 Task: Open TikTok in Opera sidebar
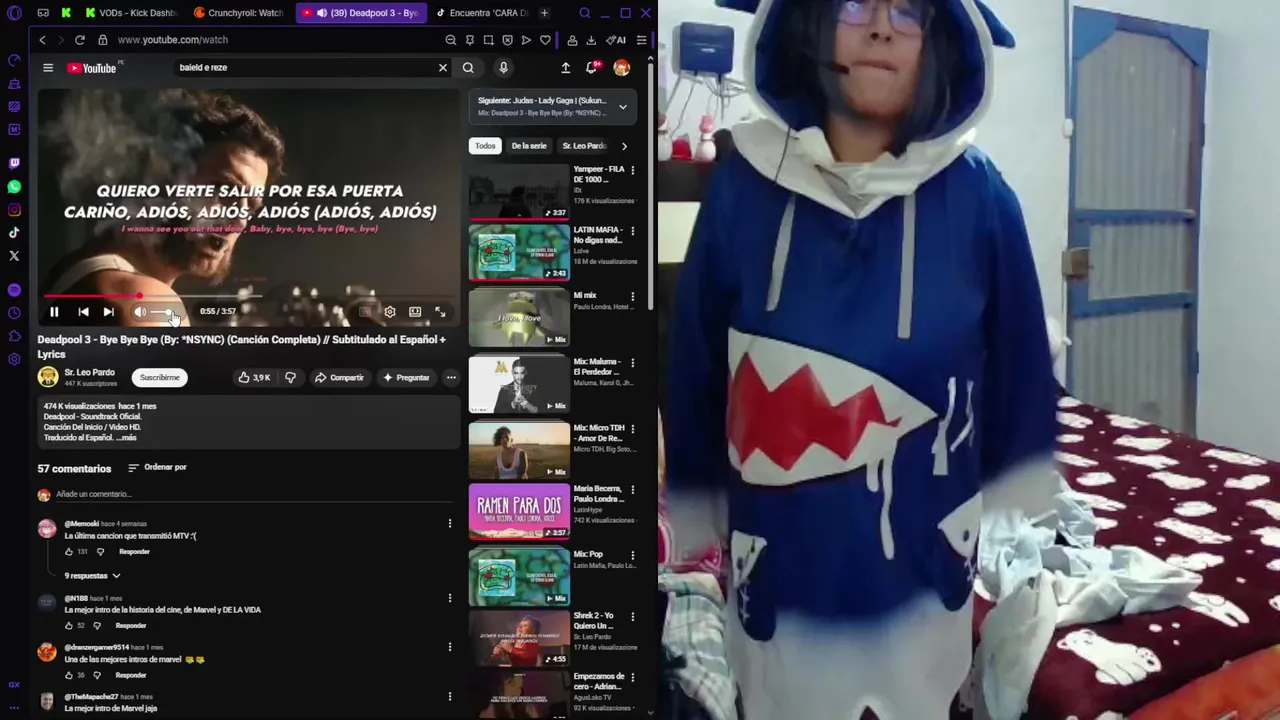pyautogui.click(x=14, y=233)
